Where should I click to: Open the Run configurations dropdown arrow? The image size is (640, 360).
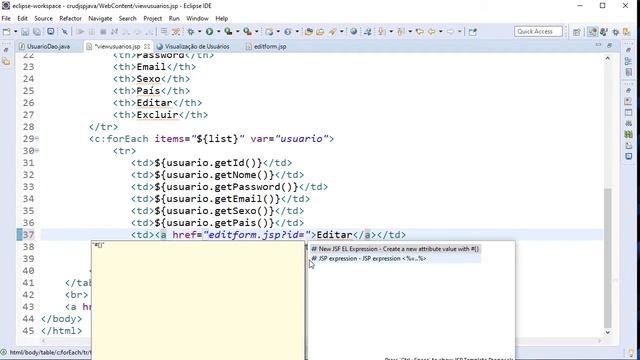pyautogui.click(x=218, y=31)
